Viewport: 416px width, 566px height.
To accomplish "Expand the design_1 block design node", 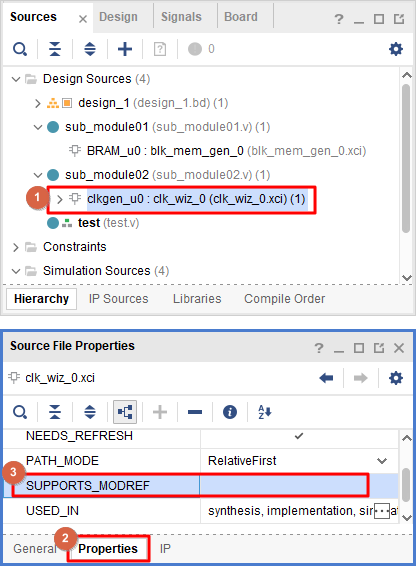I will tap(38, 103).
